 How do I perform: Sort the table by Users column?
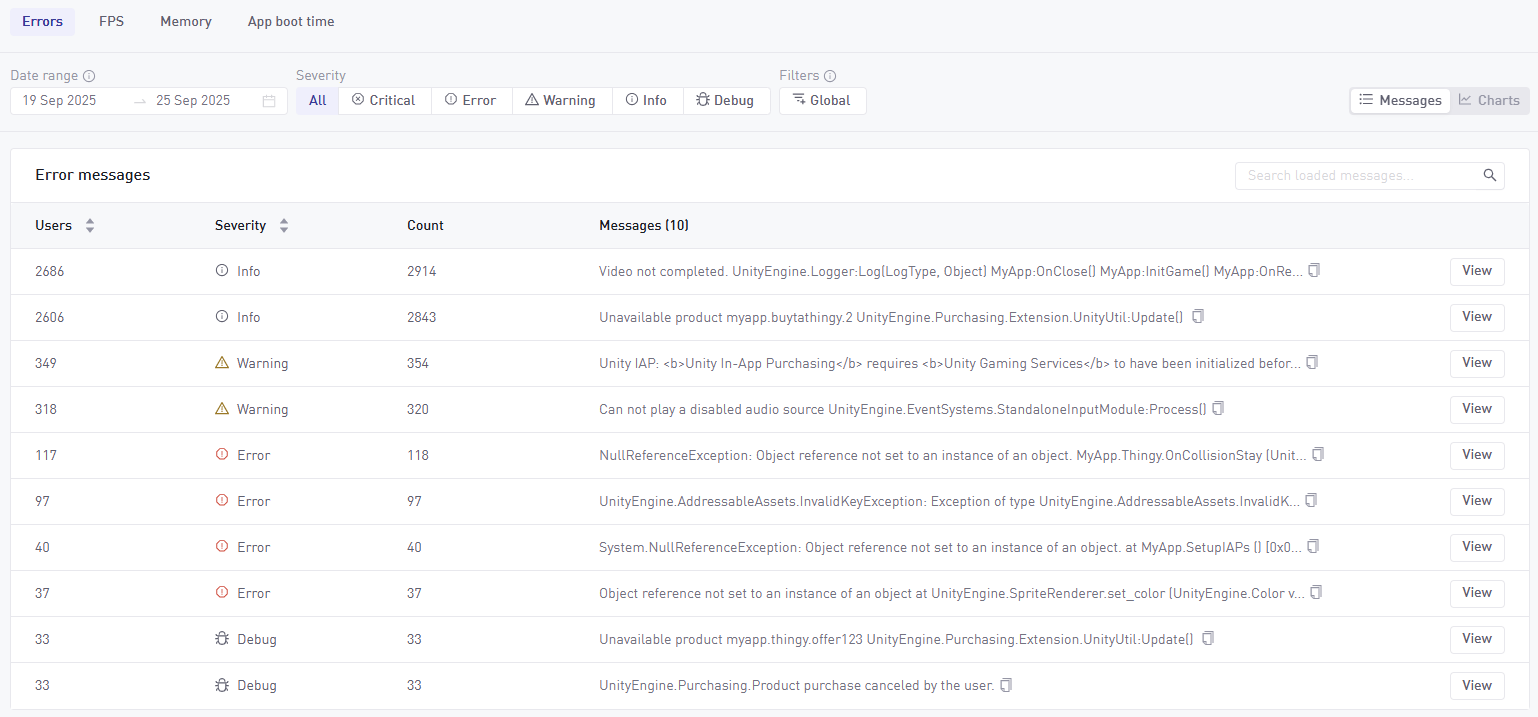pos(90,226)
